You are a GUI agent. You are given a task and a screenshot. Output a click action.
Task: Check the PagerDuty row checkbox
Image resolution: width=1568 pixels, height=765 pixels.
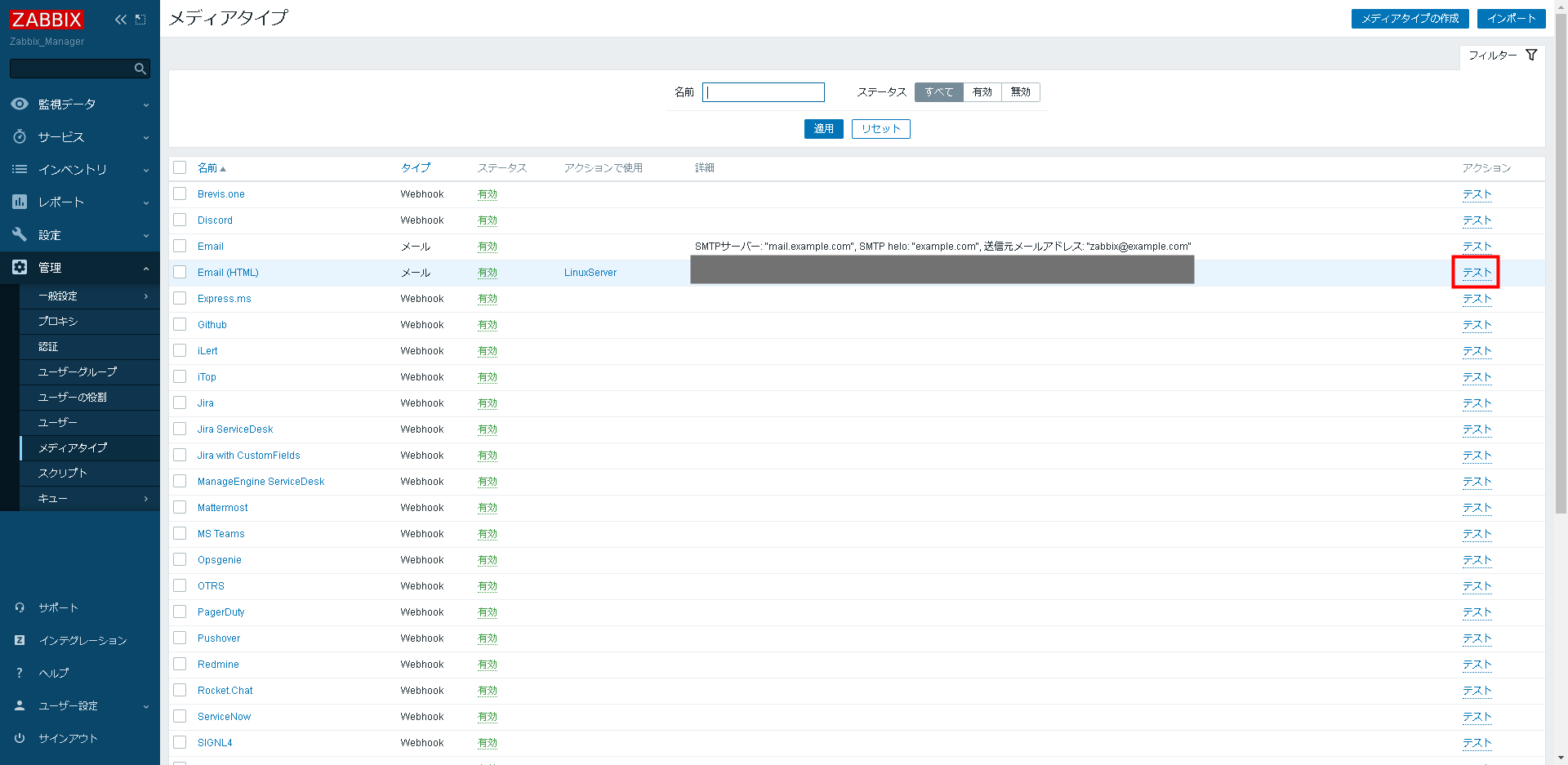(x=180, y=612)
